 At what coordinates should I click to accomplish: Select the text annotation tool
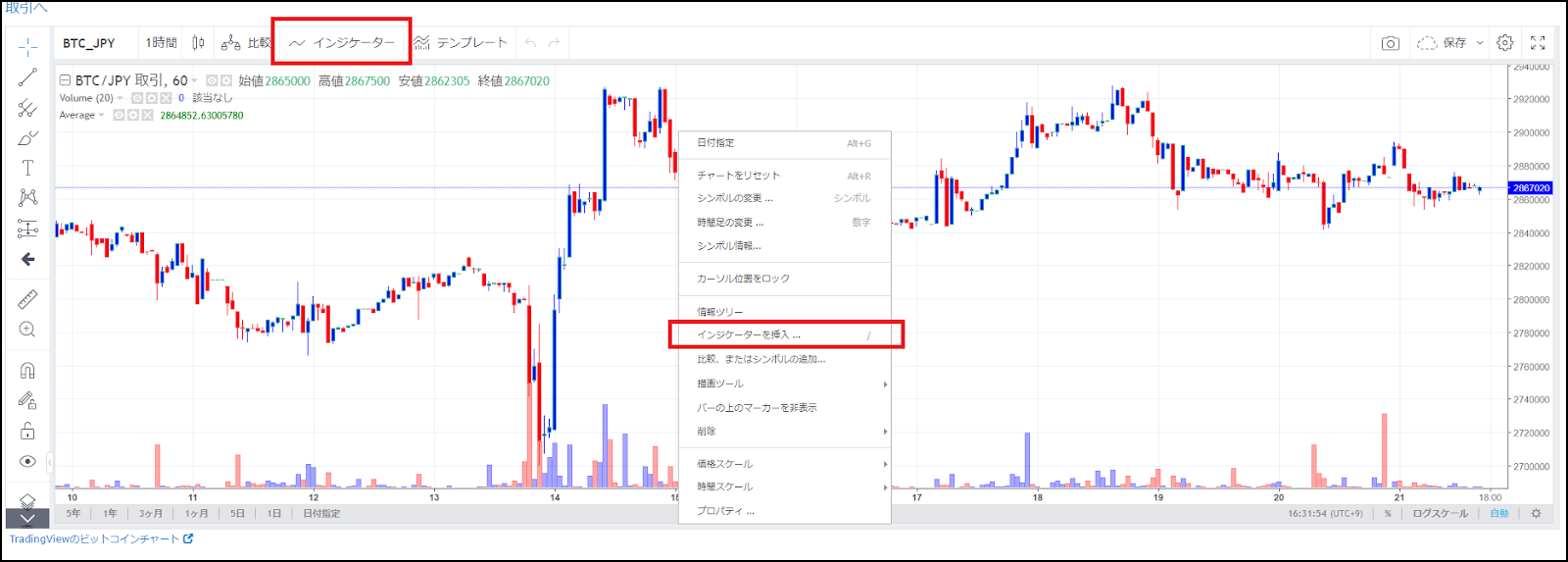(x=27, y=168)
